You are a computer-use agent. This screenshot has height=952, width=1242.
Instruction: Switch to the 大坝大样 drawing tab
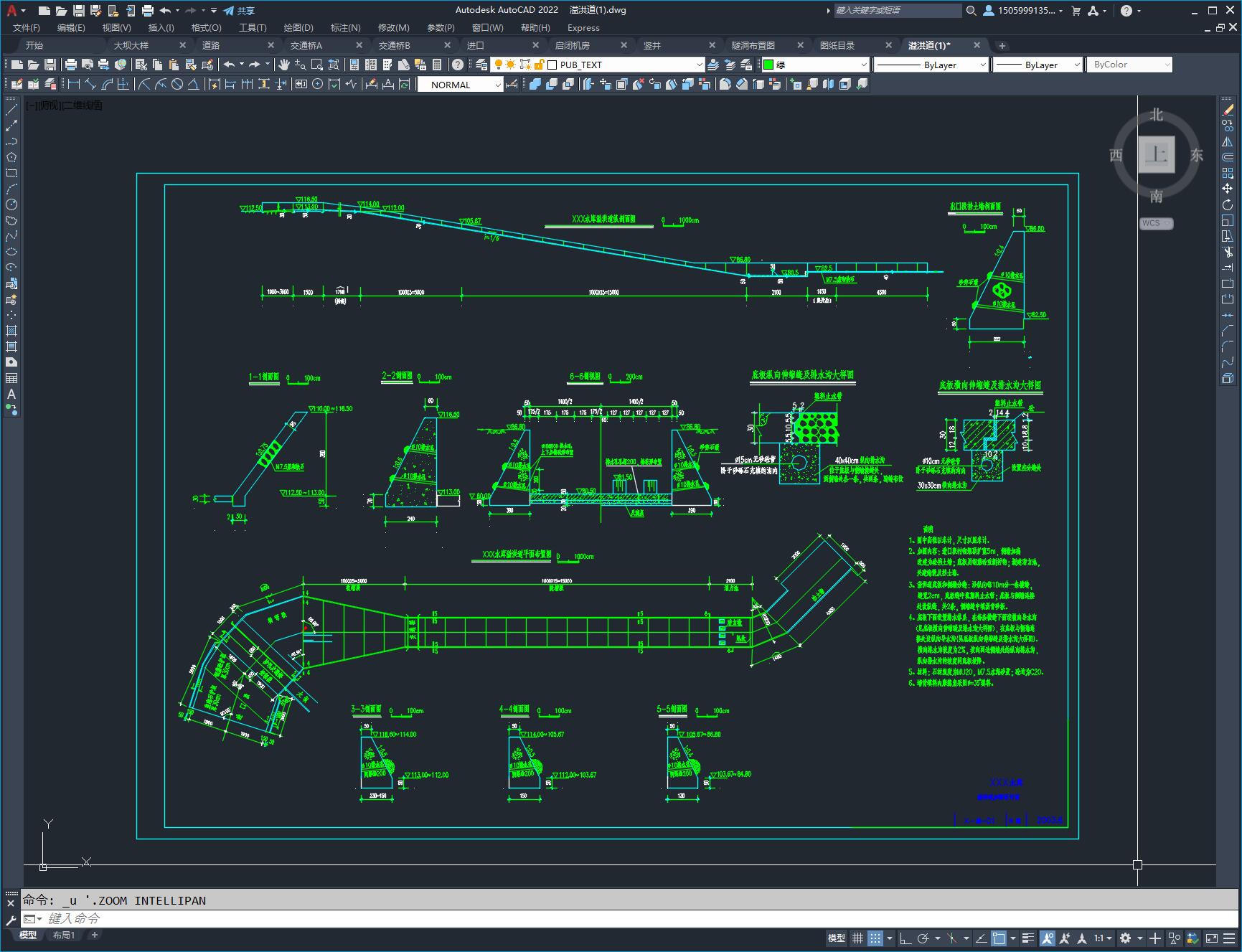tap(131, 45)
